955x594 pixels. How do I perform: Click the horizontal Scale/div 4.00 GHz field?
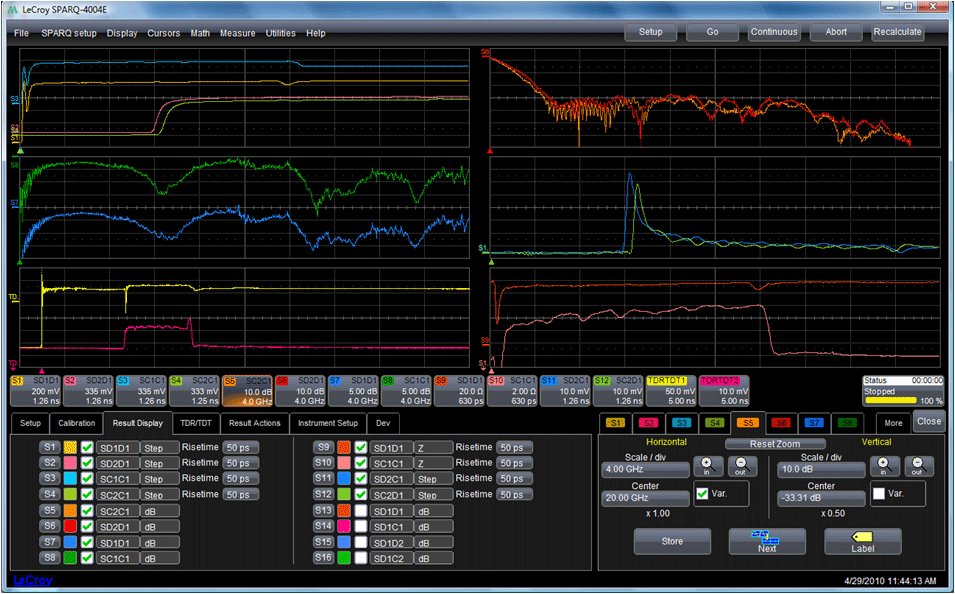645,470
